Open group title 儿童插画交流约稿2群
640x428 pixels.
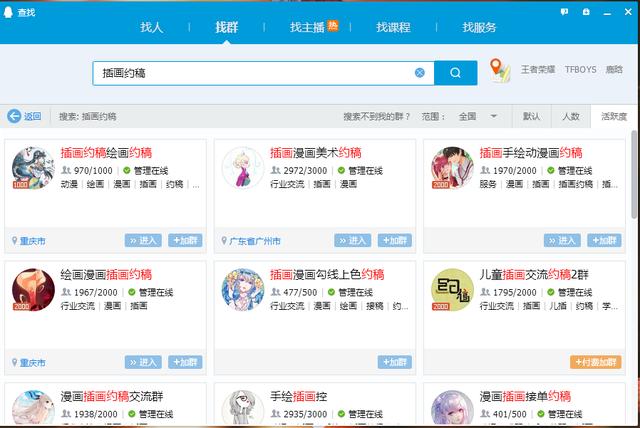click(x=534, y=275)
